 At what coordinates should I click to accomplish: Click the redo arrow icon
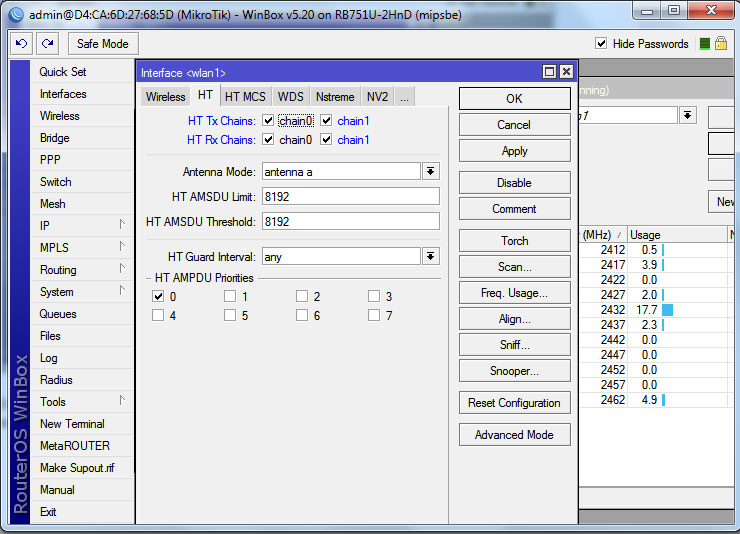tap(47, 44)
